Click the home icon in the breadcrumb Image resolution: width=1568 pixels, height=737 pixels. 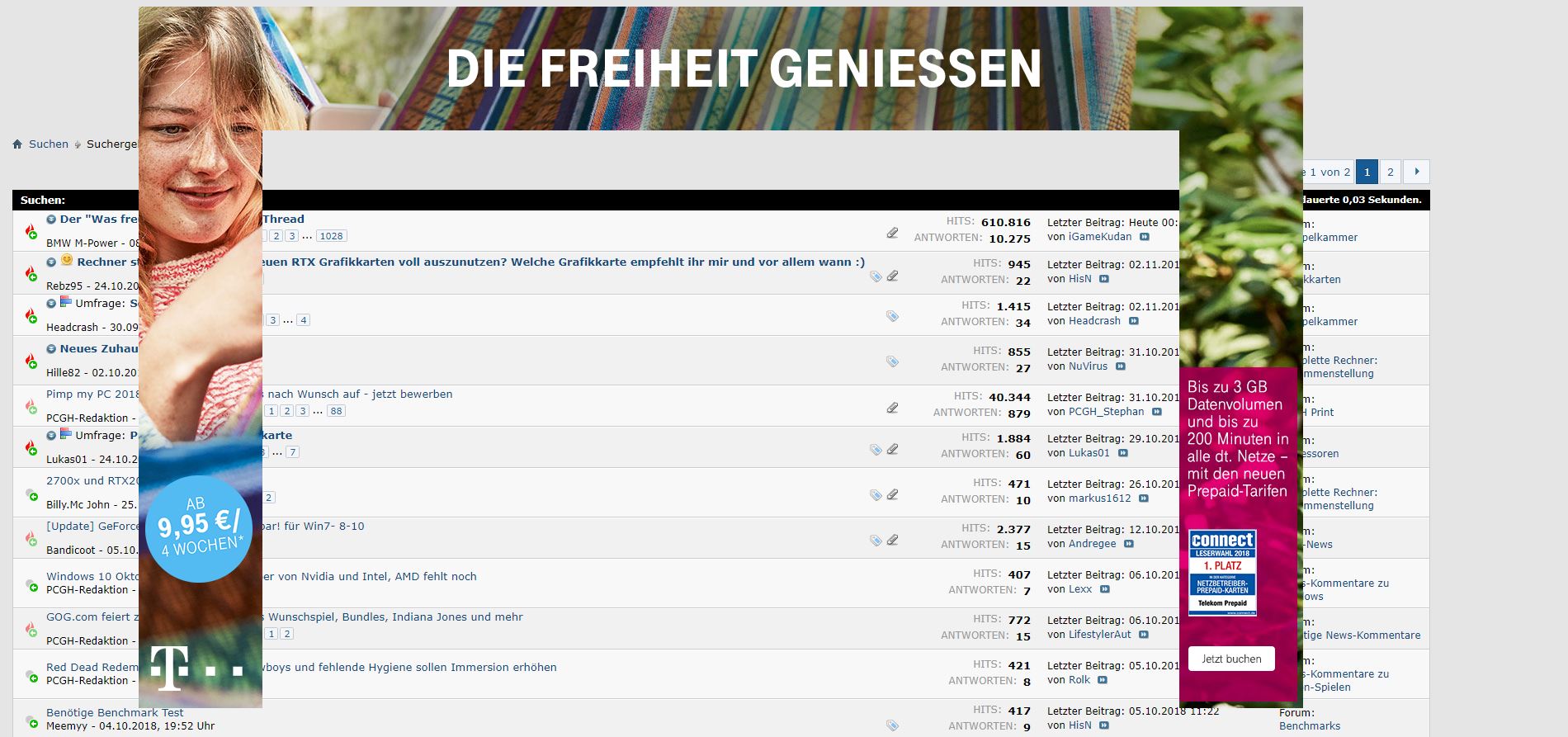tap(17, 144)
